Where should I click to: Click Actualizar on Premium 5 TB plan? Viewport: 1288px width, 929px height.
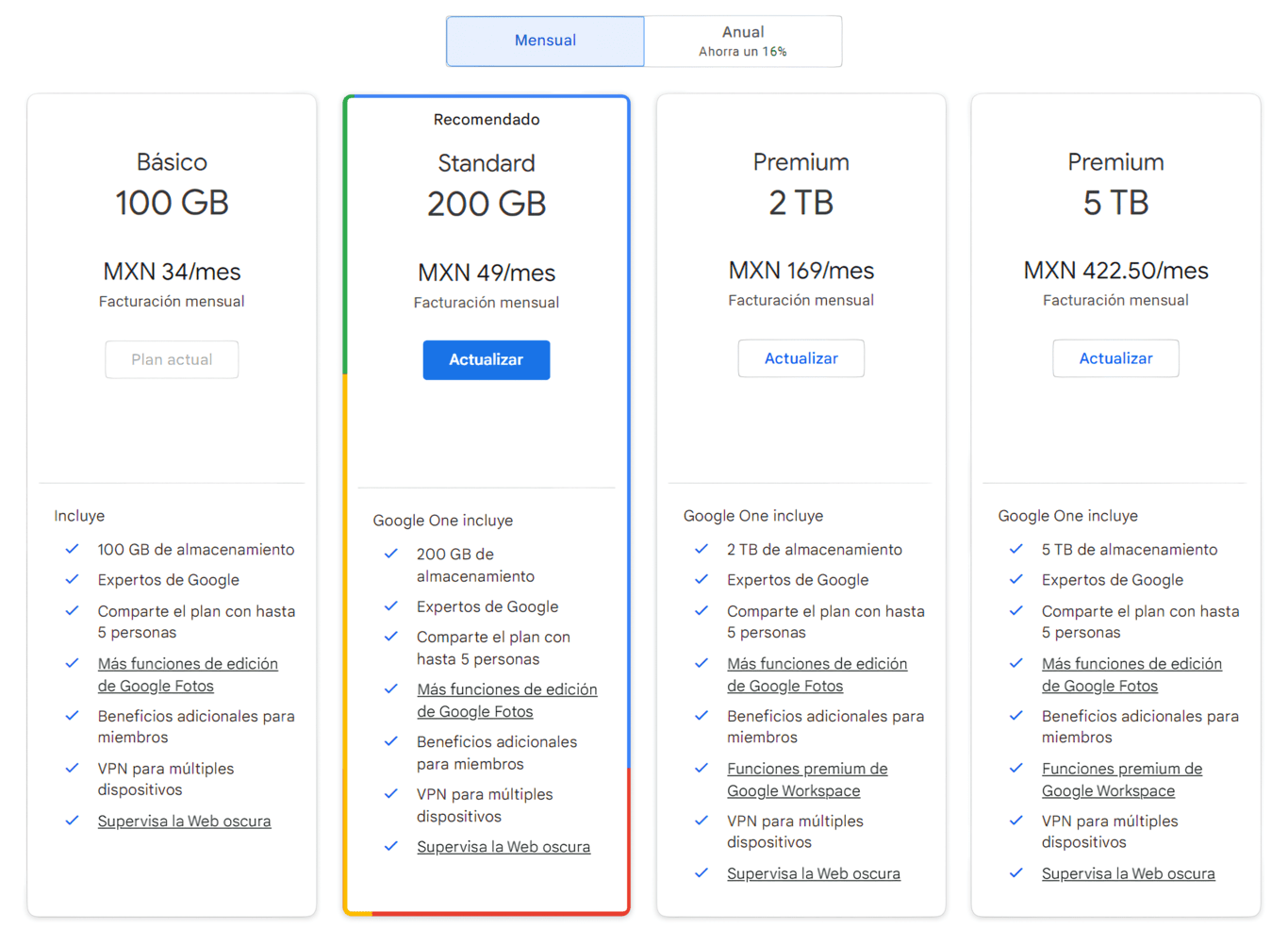tap(1115, 358)
